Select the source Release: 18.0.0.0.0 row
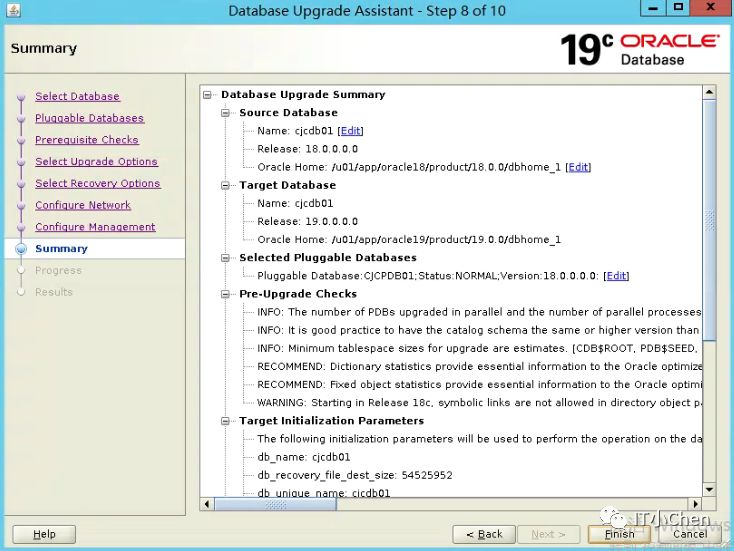The height and width of the screenshot is (551, 734). click(307, 149)
